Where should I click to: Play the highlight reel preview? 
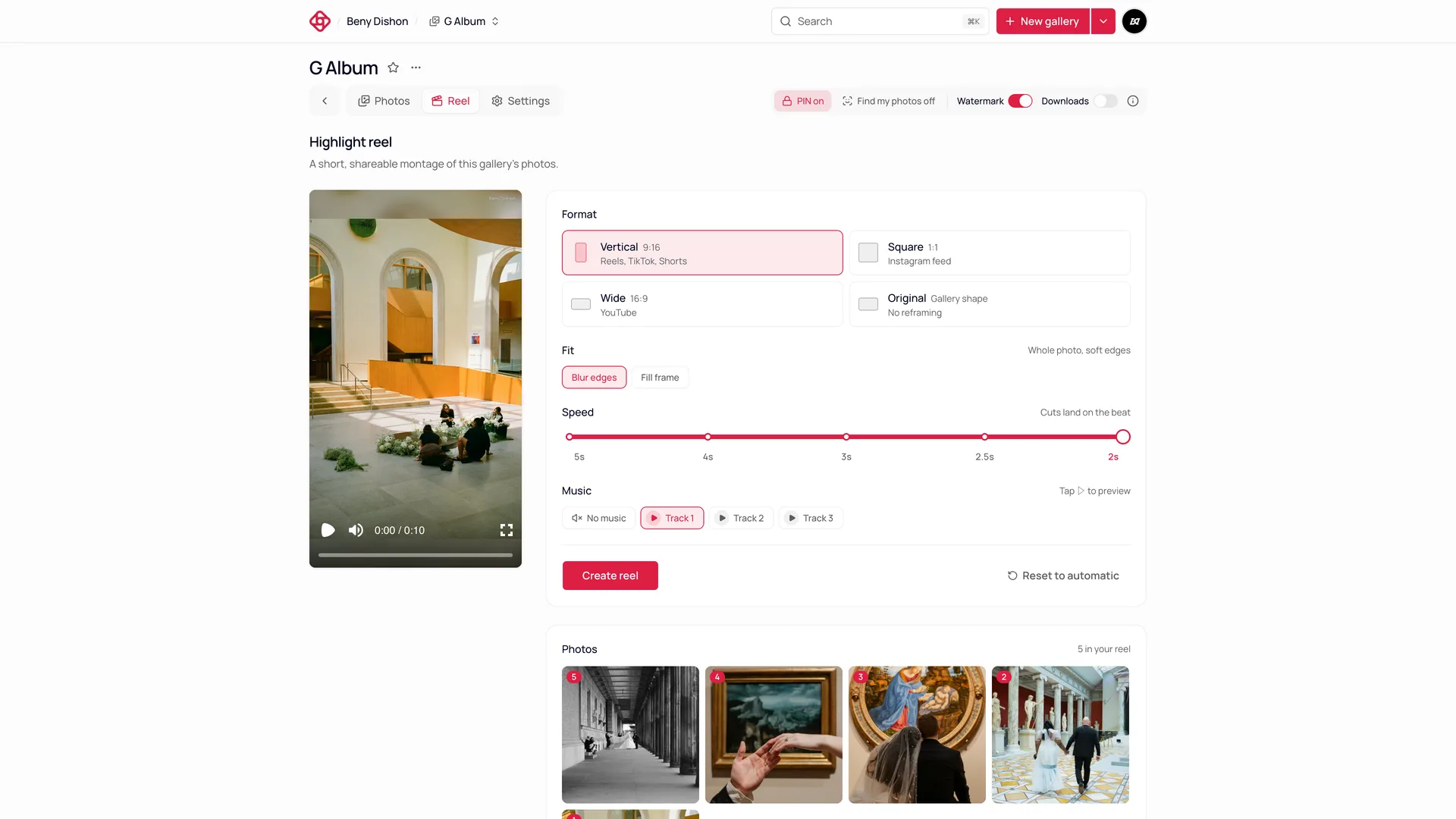pyautogui.click(x=328, y=530)
